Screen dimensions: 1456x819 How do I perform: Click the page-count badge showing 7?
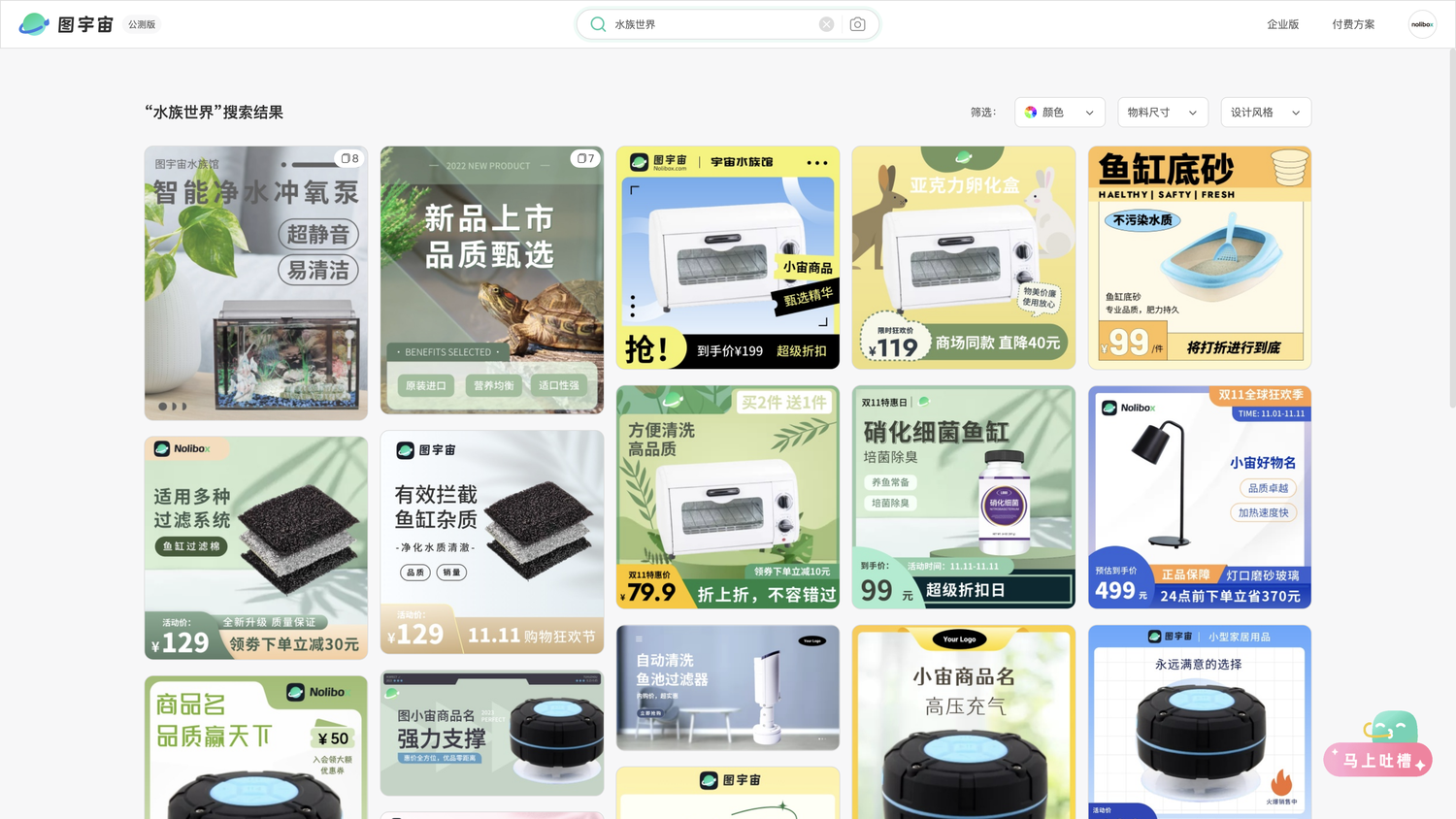coord(585,158)
